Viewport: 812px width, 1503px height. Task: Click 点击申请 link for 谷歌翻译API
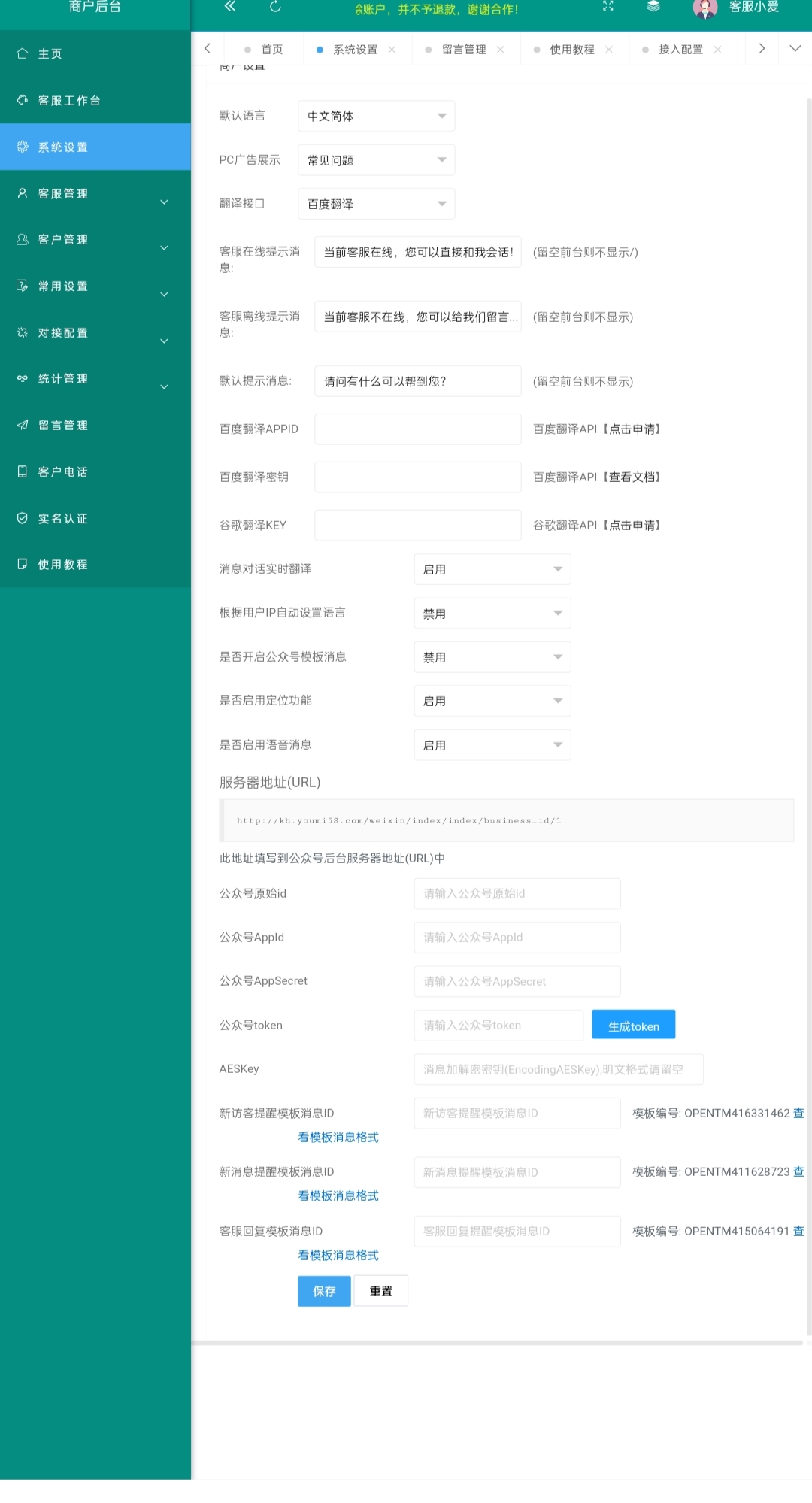pyautogui.click(x=632, y=525)
